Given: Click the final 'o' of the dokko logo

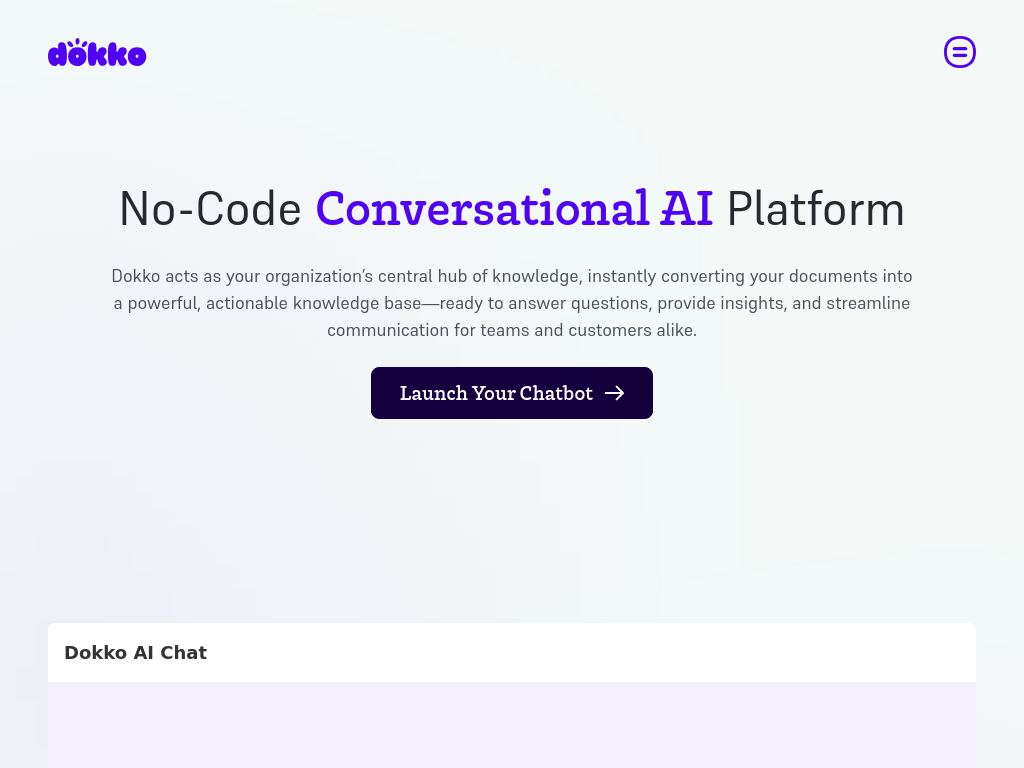Looking at the screenshot, I should click(136, 56).
